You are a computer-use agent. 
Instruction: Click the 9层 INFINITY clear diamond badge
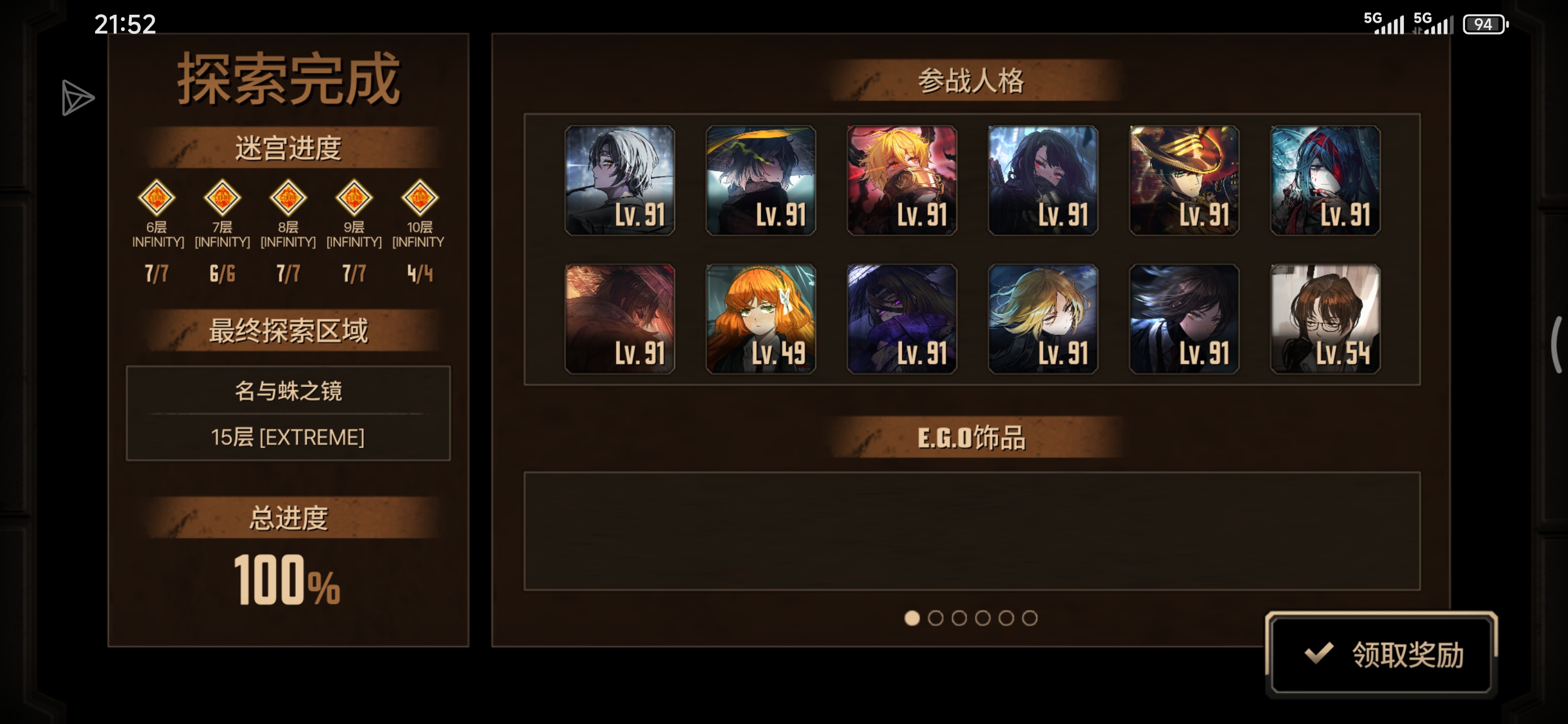[x=354, y=197]
